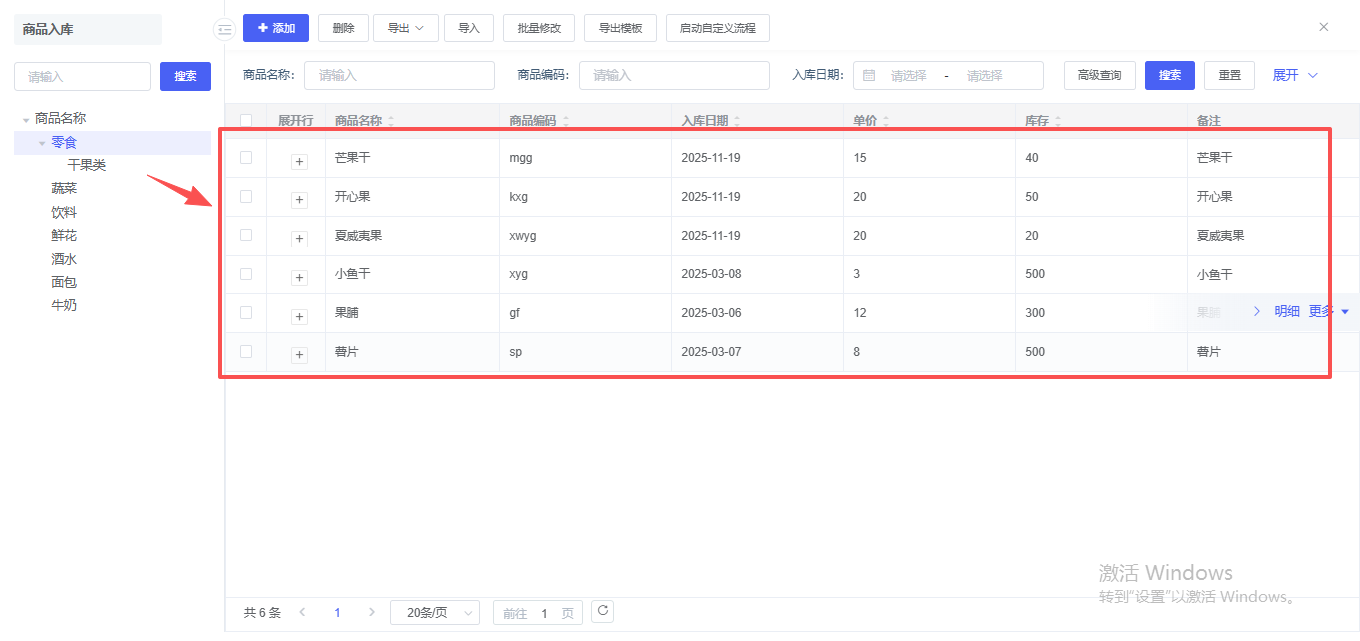The height and width of the screenshot is (641, 1360).
Task: Click the blue 添加 button
Action: [276, 28]
